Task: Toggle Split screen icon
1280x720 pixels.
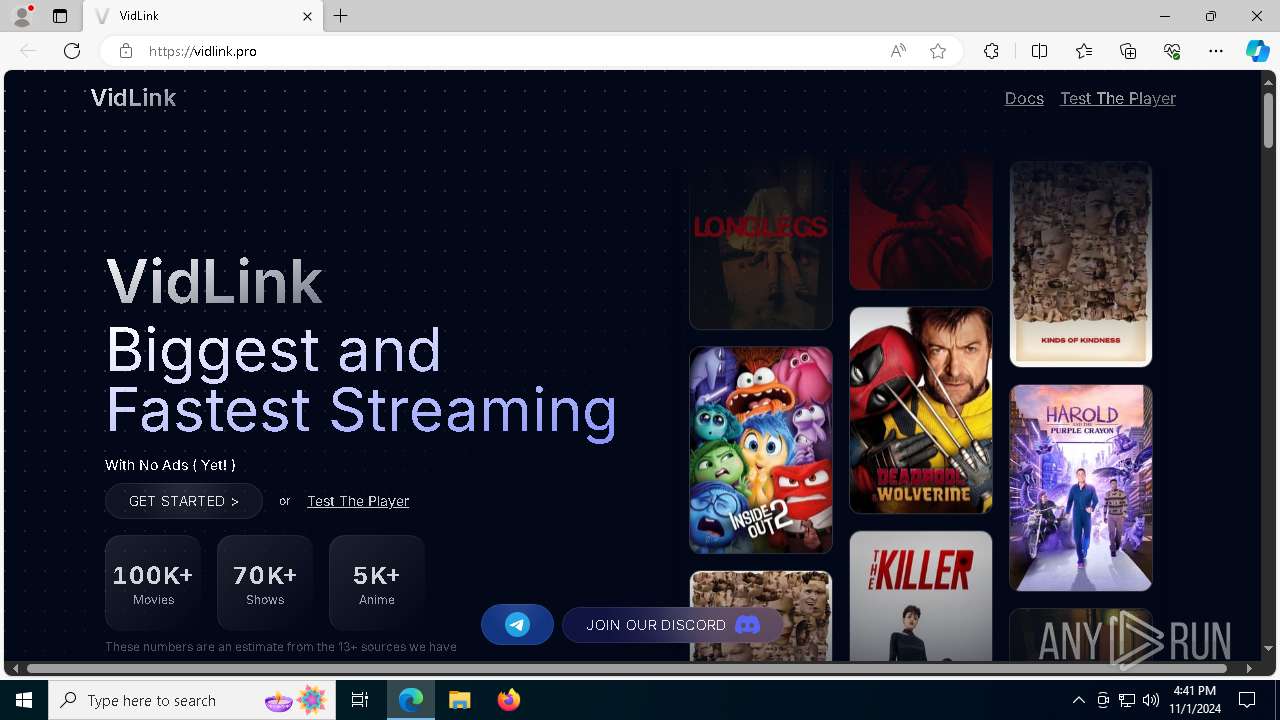Action: [1039, 51]
